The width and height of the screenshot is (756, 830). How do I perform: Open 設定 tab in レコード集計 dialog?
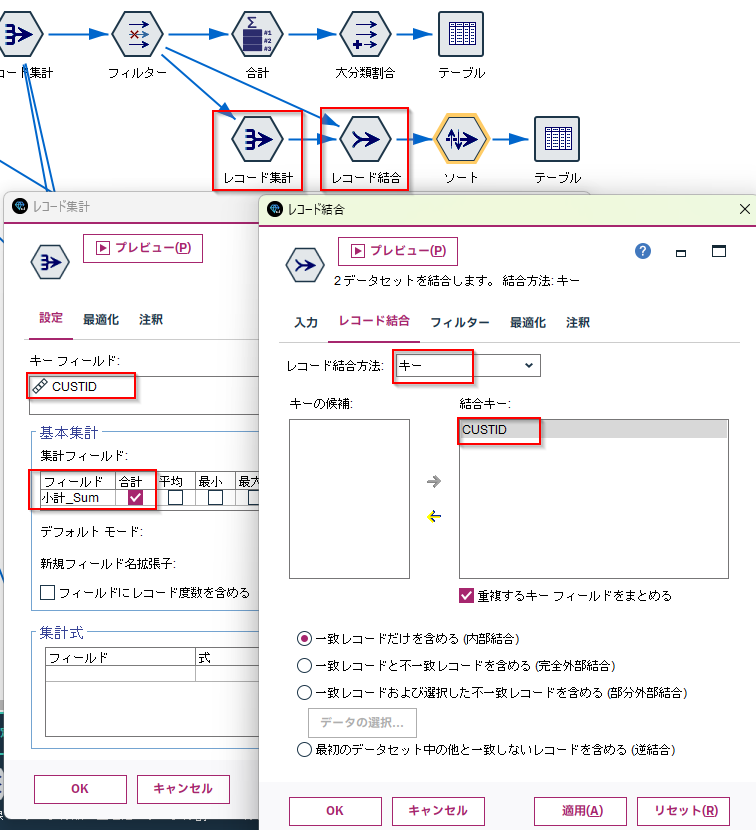[51, 318]
